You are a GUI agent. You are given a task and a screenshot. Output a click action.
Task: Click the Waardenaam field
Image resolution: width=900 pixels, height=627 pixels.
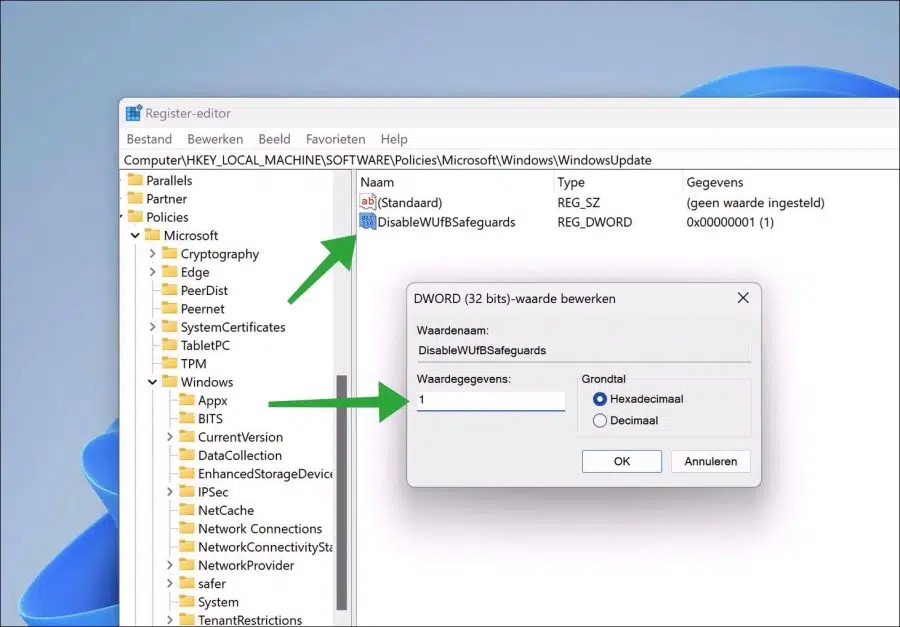tap(584, 351)
